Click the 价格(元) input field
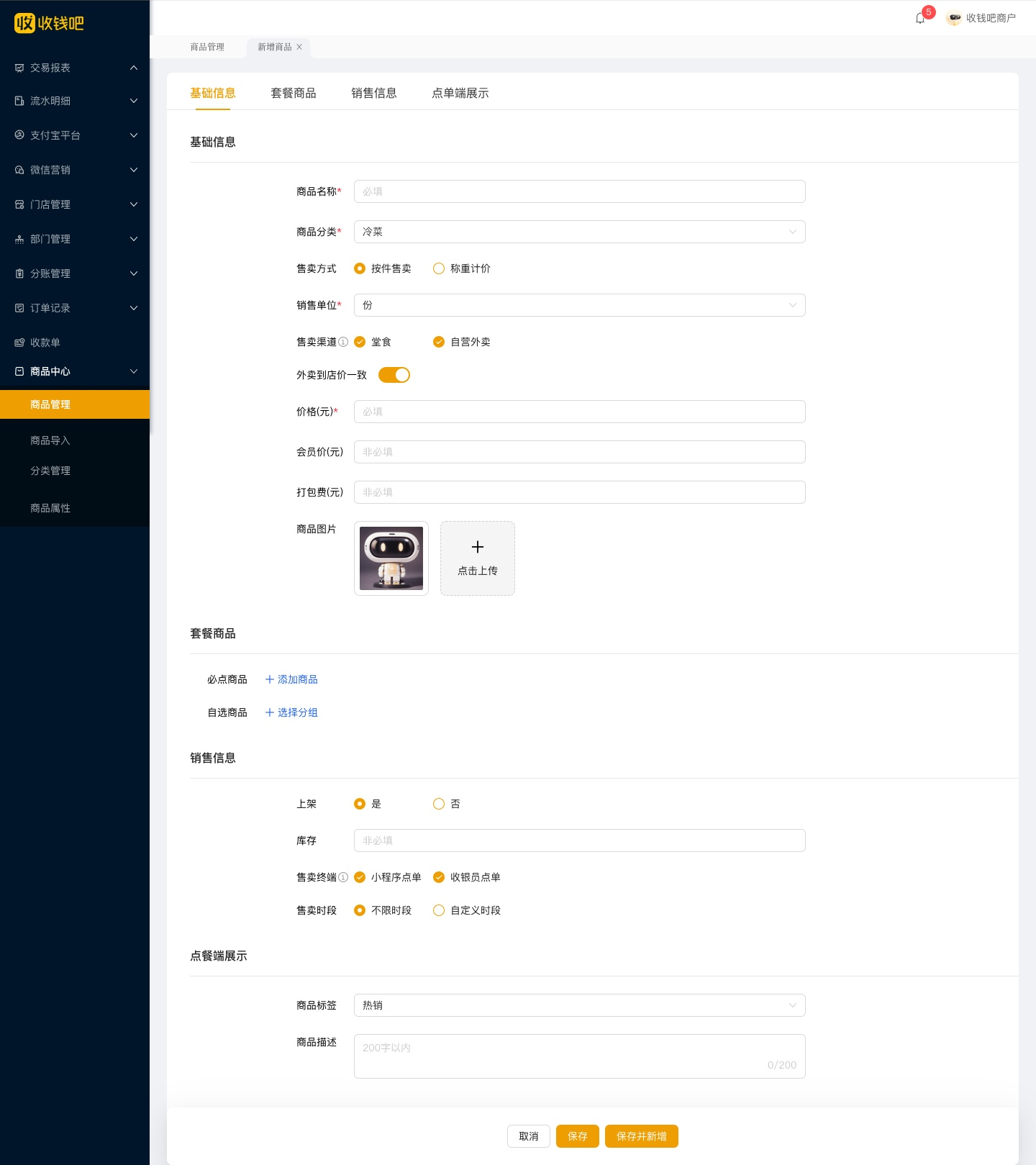The height and width of the screenshot is (1165, 1036). click(580, 412)
